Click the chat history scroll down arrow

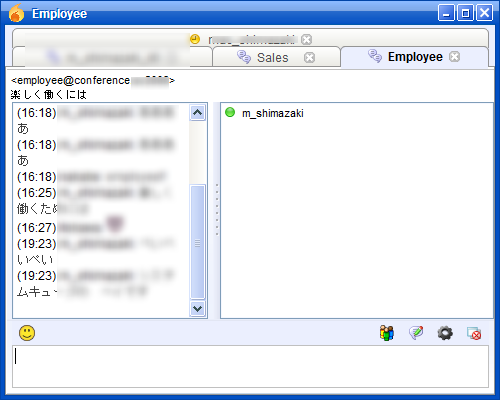tap(198, 309)
